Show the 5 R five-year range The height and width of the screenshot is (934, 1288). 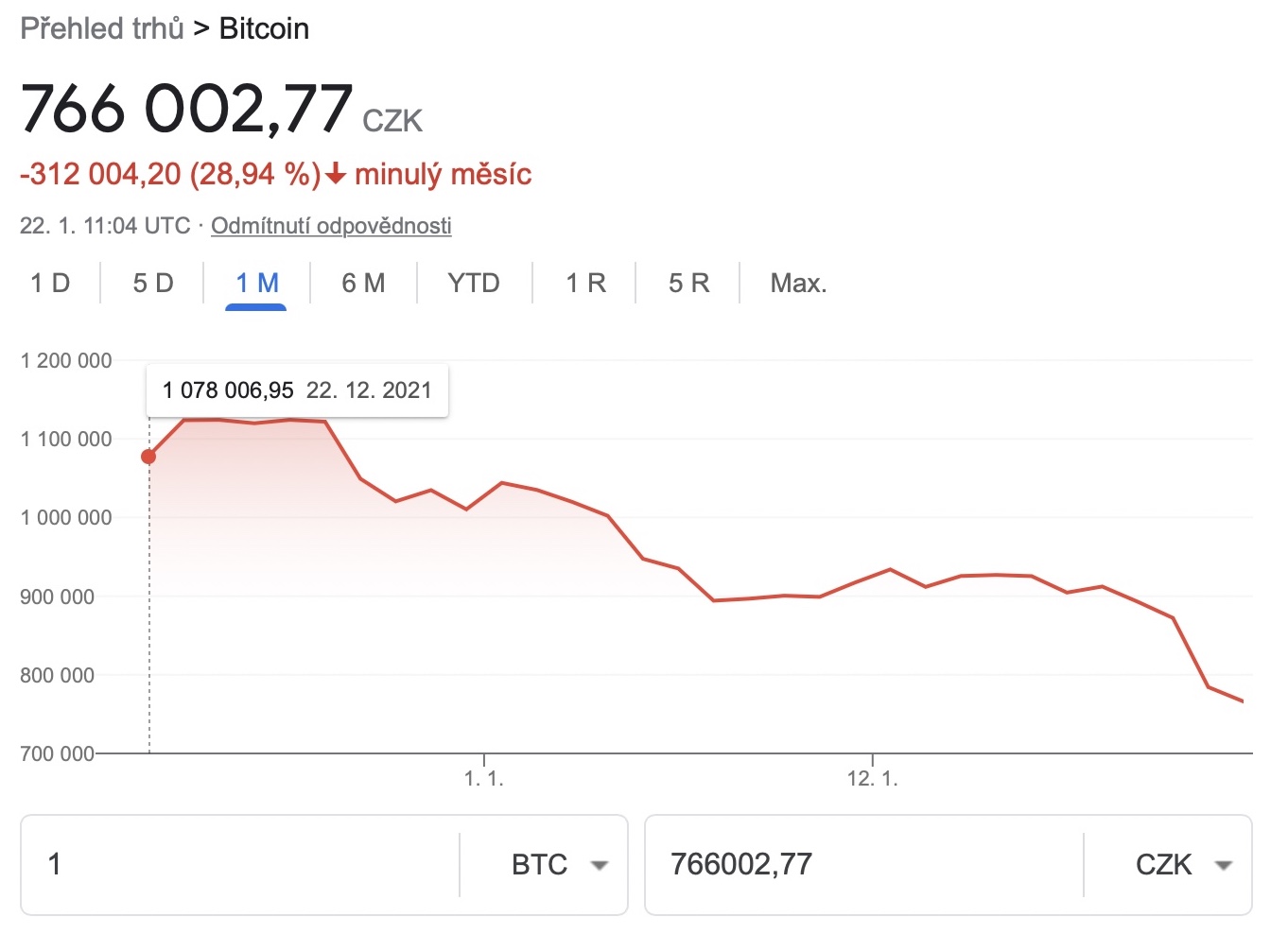688,283
